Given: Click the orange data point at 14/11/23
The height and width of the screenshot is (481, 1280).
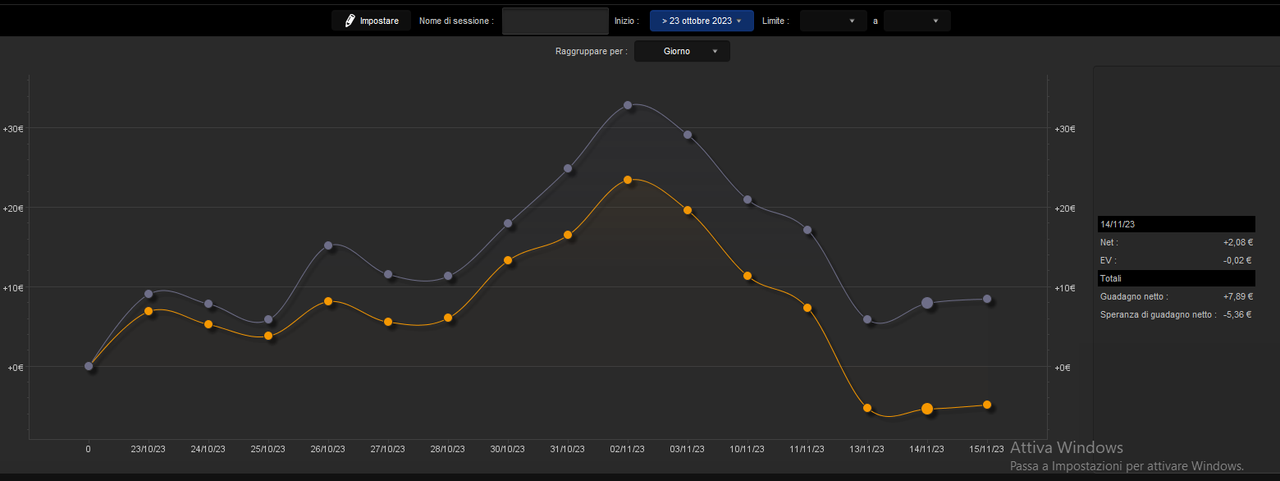Looking at the screenshot, I should tap(927, 409).
